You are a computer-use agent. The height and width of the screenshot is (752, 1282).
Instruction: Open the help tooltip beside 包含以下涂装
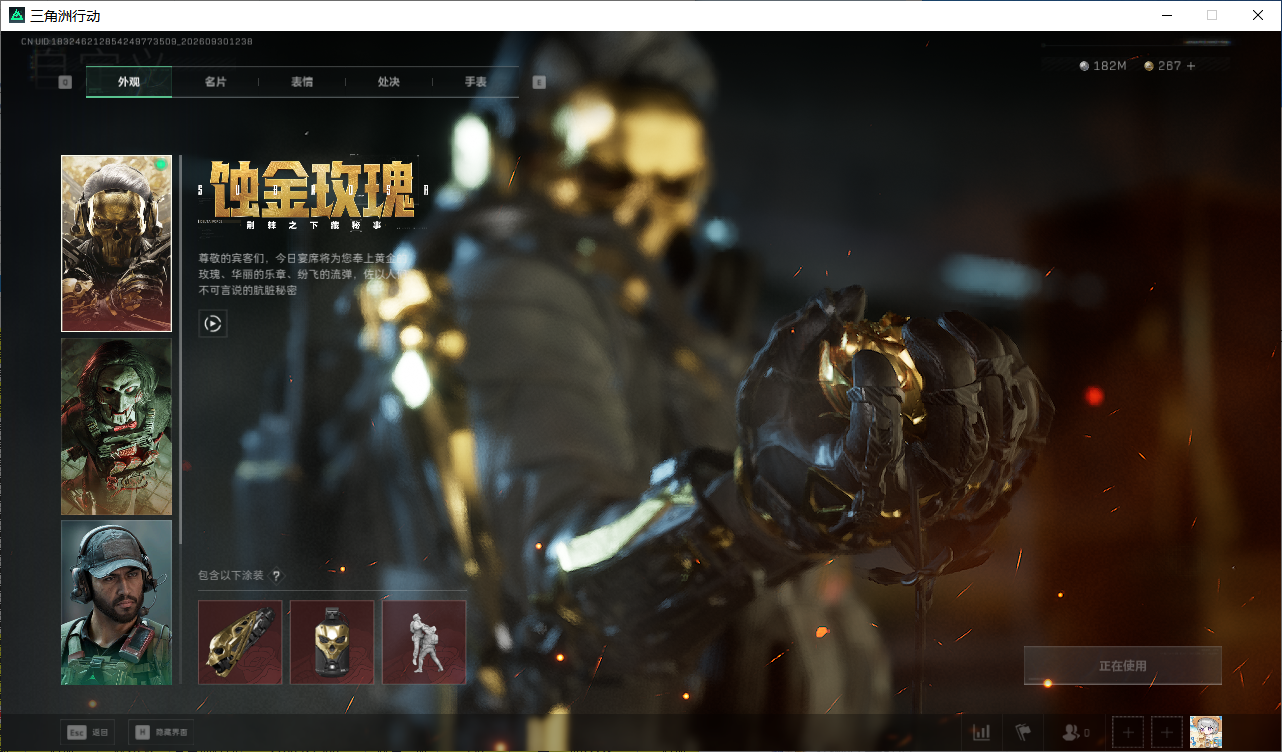(x=277, y=576)
